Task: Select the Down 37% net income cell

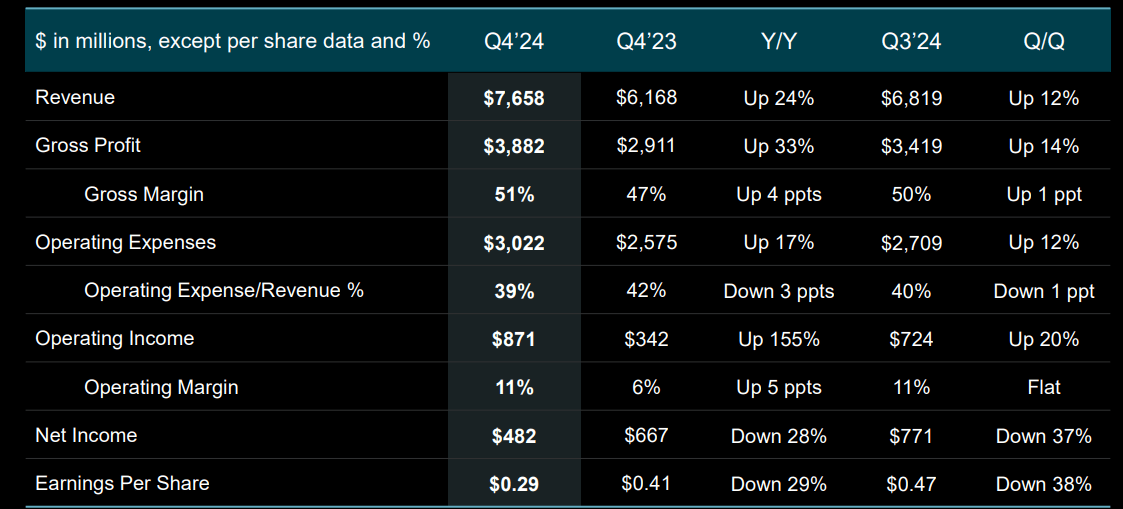Action: click(1043, 436)
